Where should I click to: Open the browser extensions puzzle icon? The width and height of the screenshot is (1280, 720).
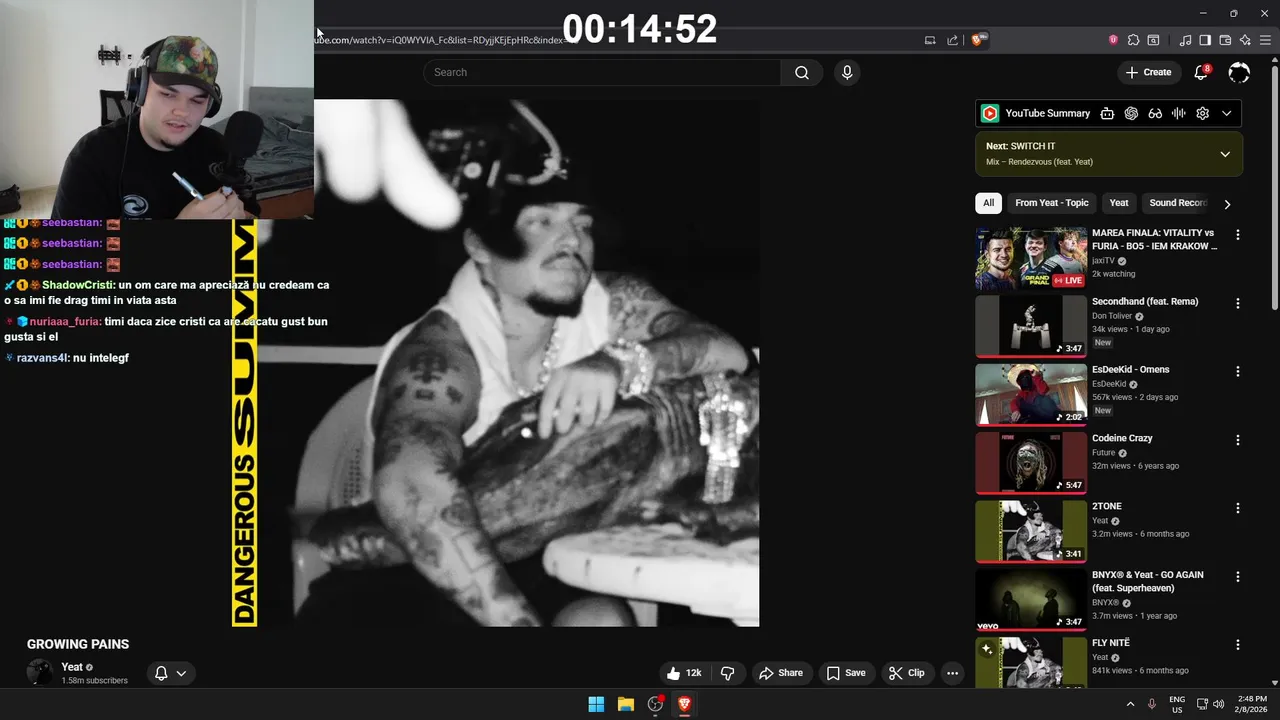coord(1133,40)
